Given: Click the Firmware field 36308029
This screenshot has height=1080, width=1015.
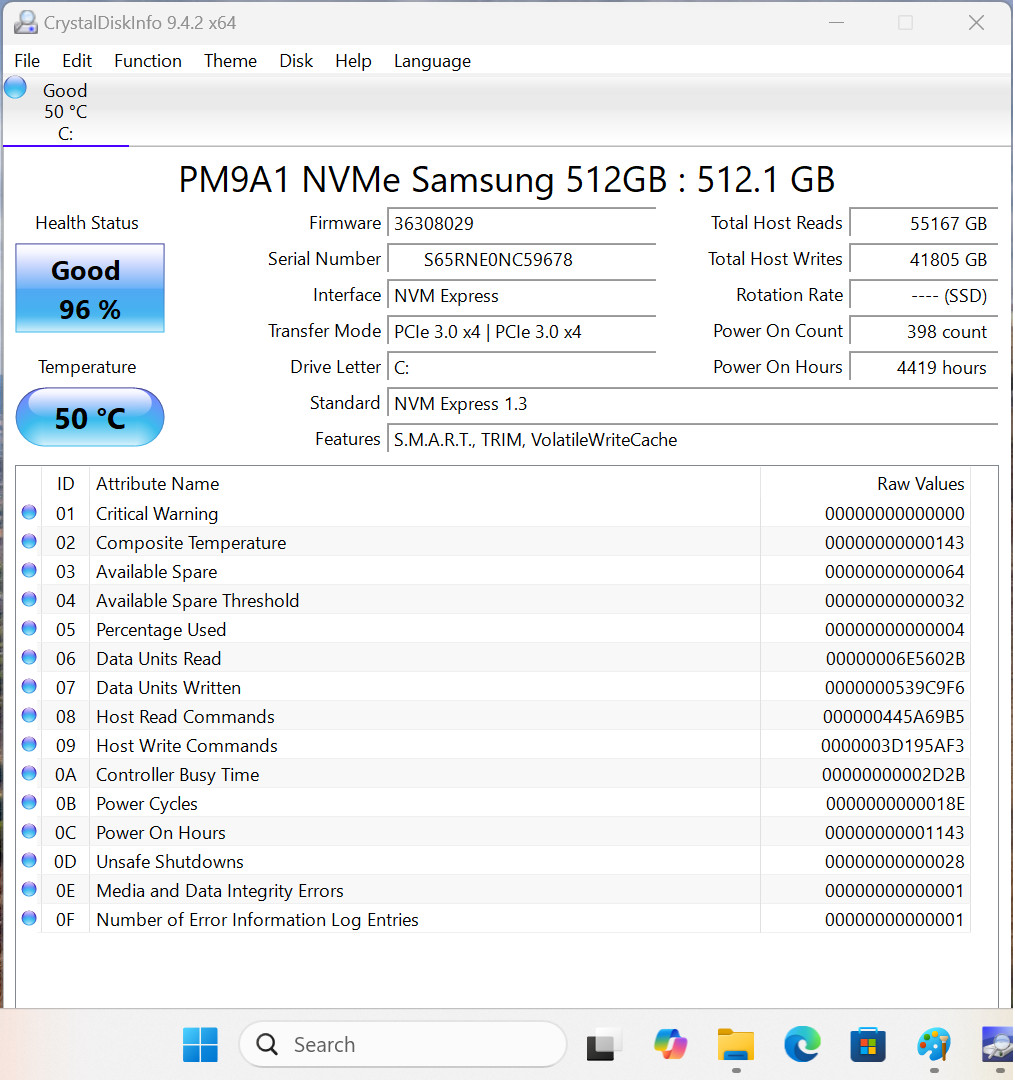Looking at the screenshot, I should point(521,224).
